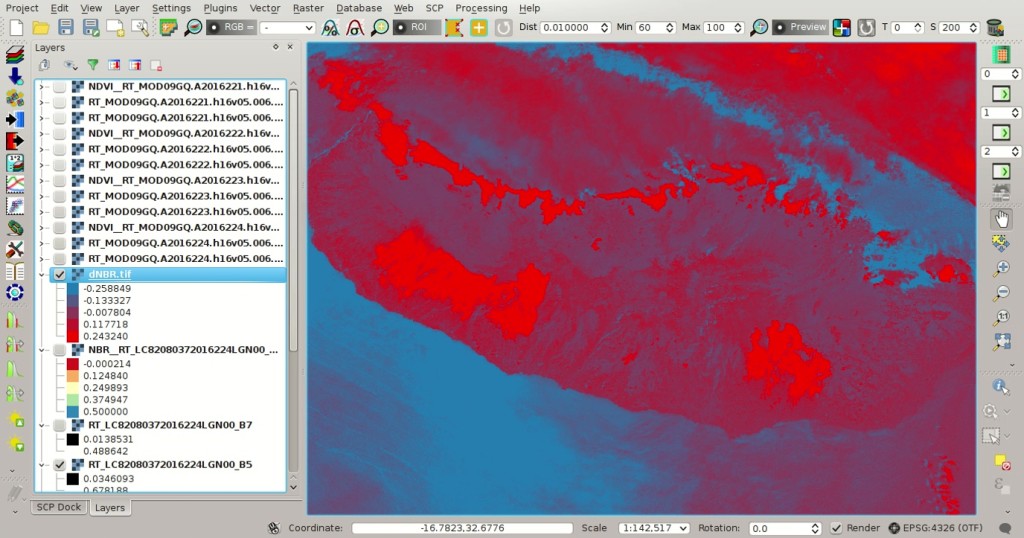
Task: Click the Max value spin box
Action: pos(724,27)
